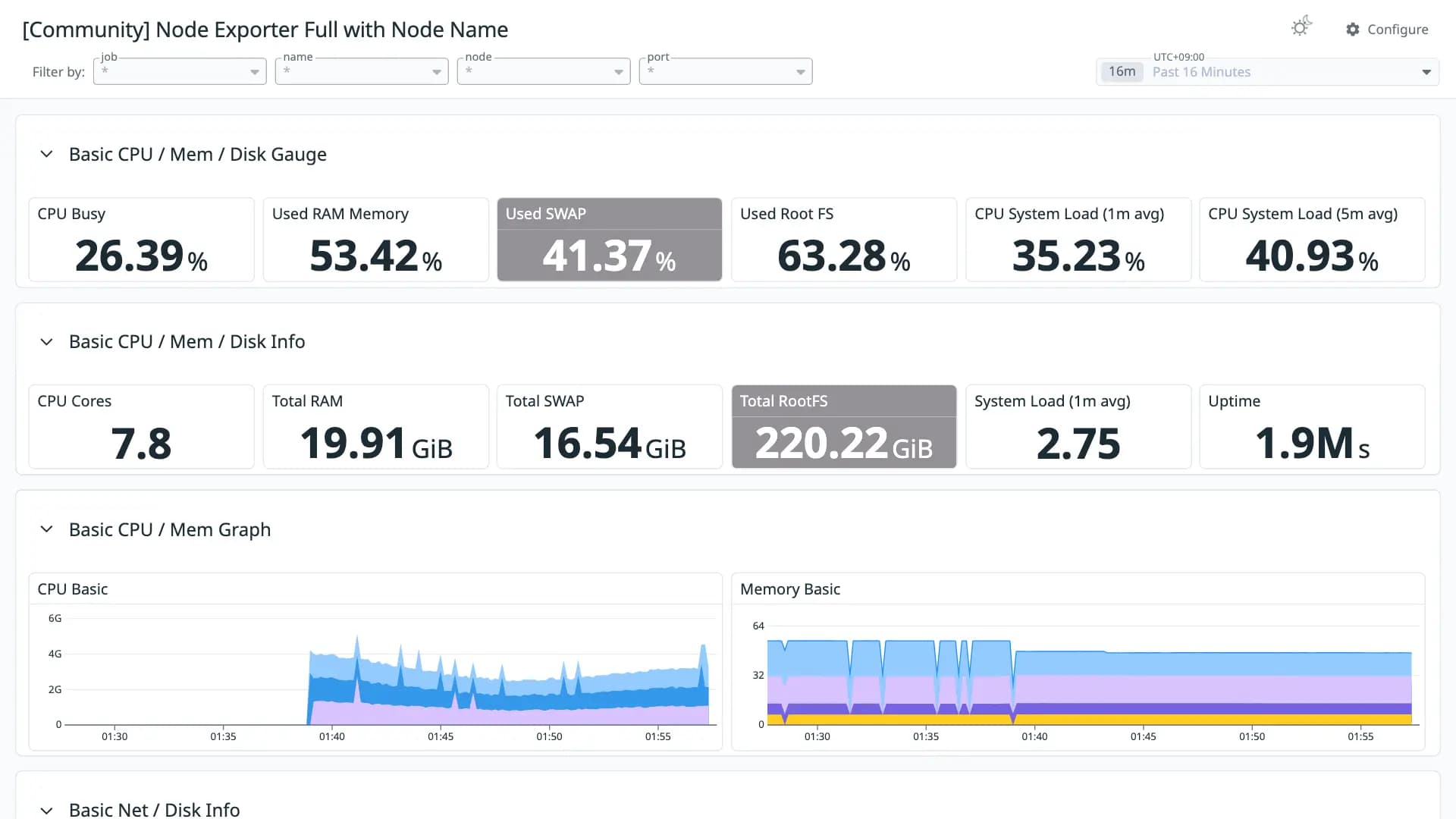Select the Used RAM Memory 53.42% widget

point(375,240)
